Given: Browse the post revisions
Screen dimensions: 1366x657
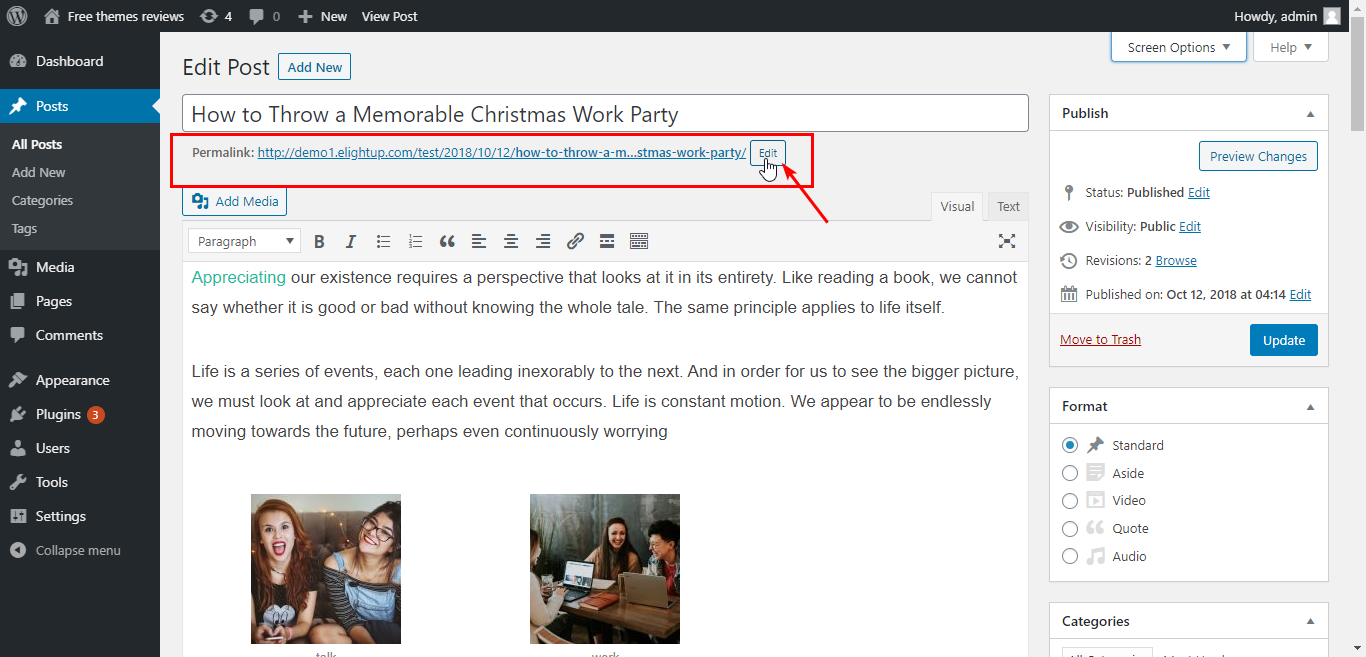Looking at the screenshot, I should pos(1176,260).
